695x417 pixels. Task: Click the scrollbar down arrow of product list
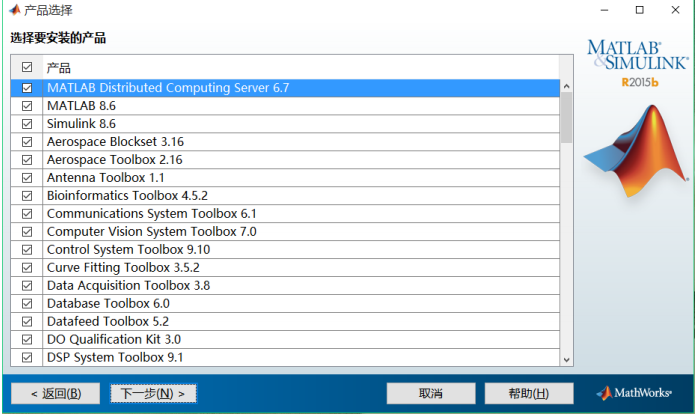pyautogui.click(x=566, y=360)
